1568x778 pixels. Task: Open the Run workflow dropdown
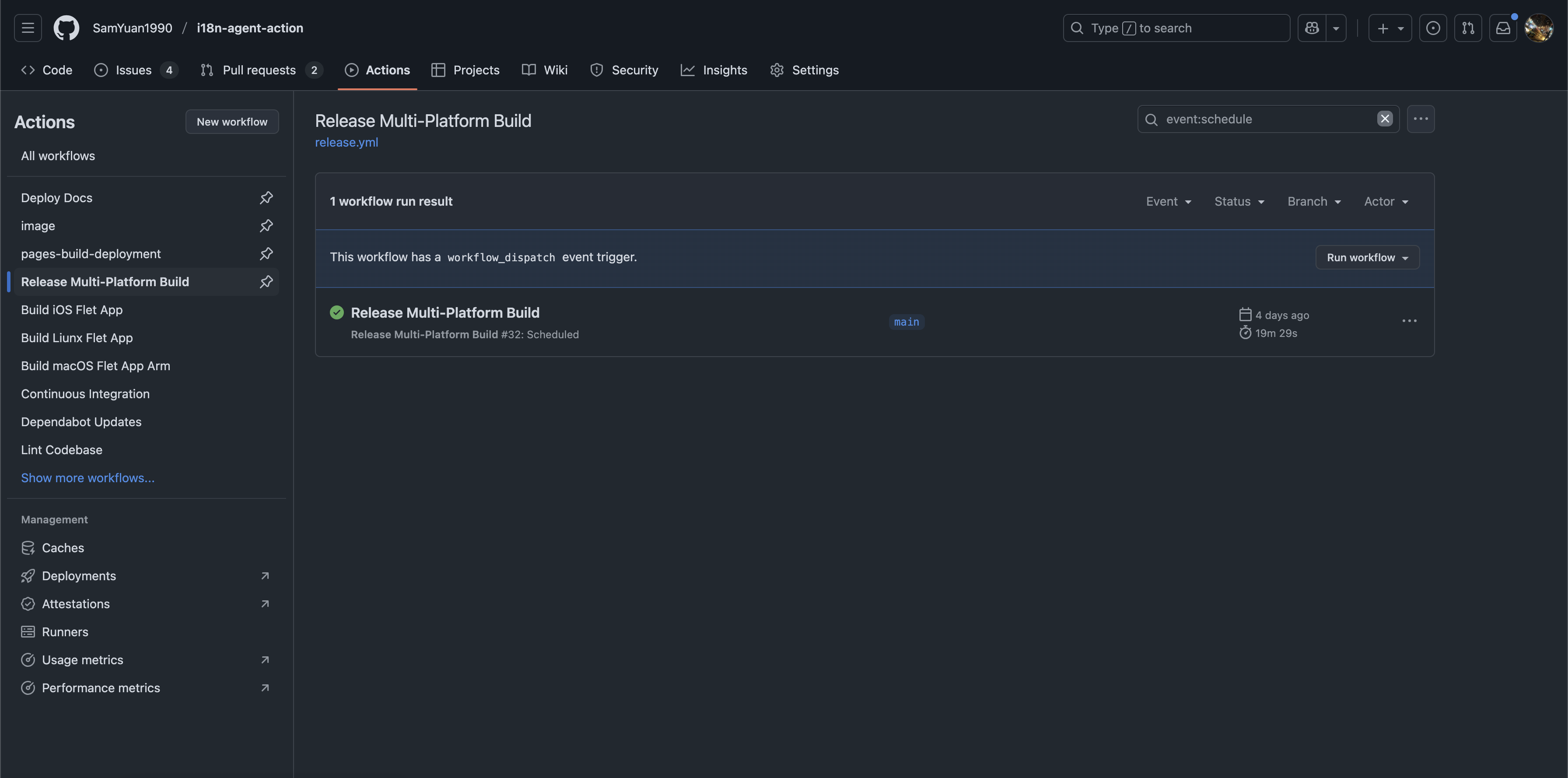[x=1367, y=257]
